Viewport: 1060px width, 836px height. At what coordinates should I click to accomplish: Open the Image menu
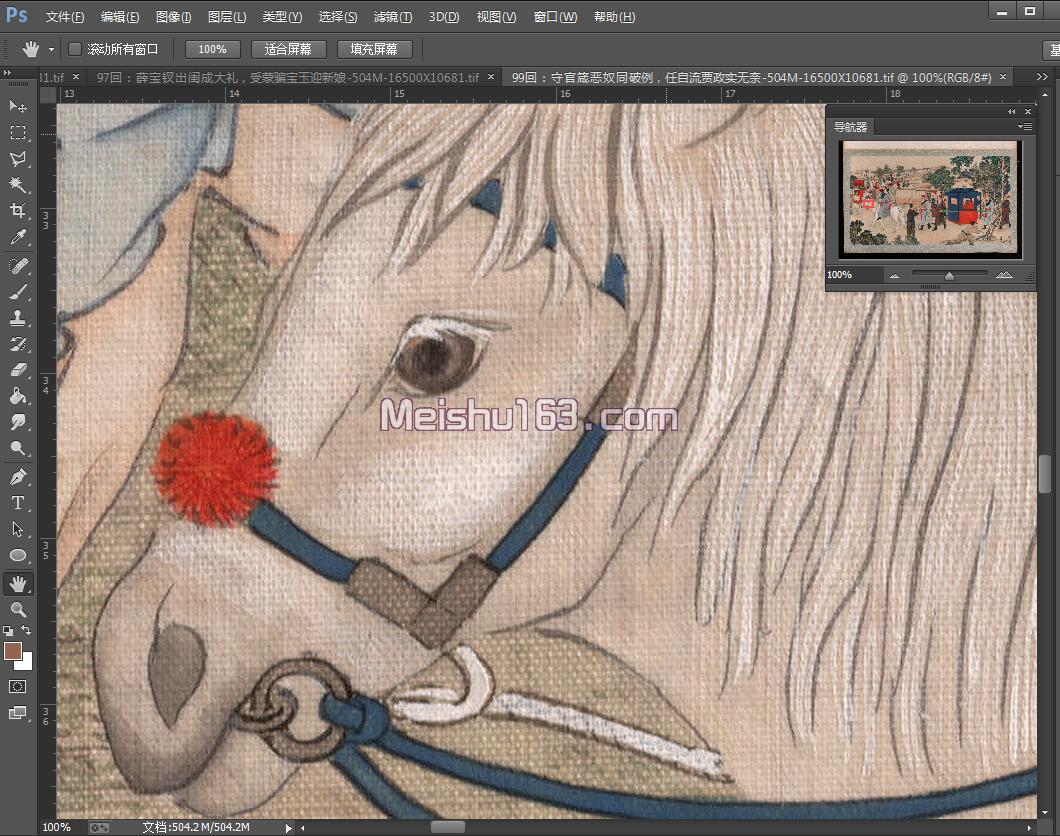tap(173, 17)
